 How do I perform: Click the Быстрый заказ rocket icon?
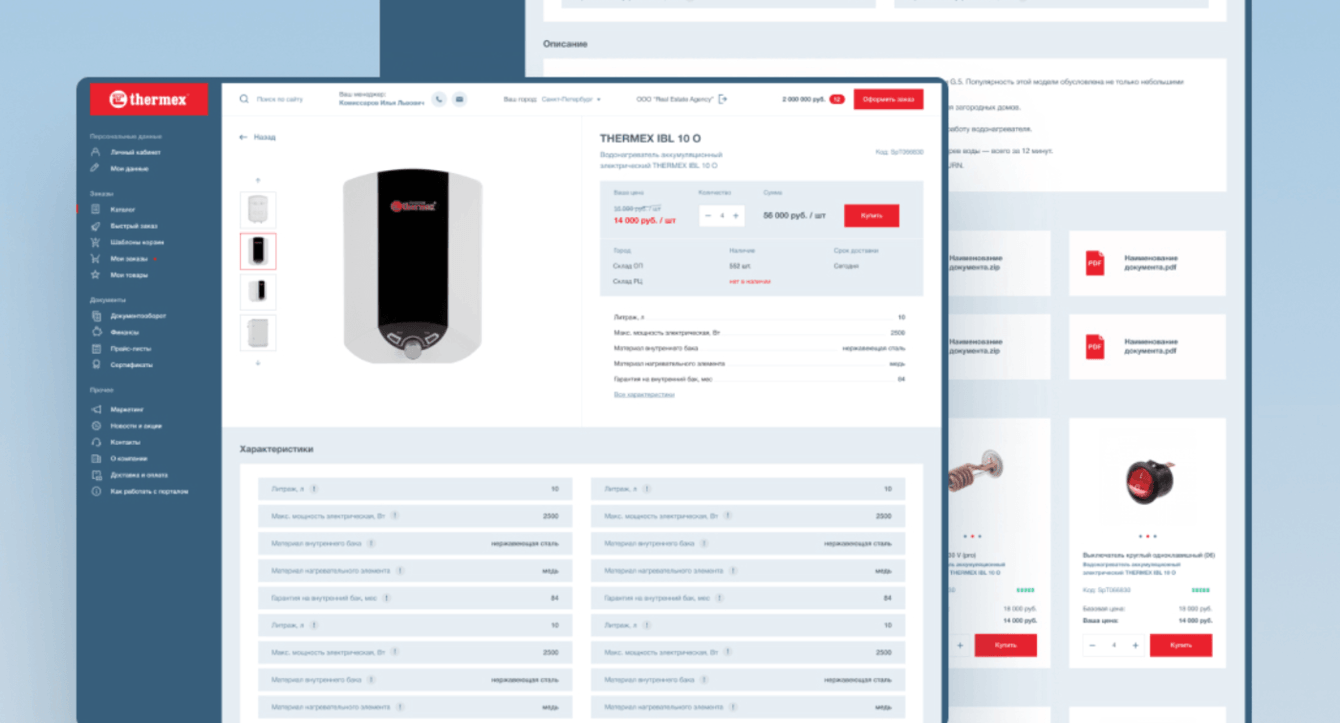[x=96, y=226]
